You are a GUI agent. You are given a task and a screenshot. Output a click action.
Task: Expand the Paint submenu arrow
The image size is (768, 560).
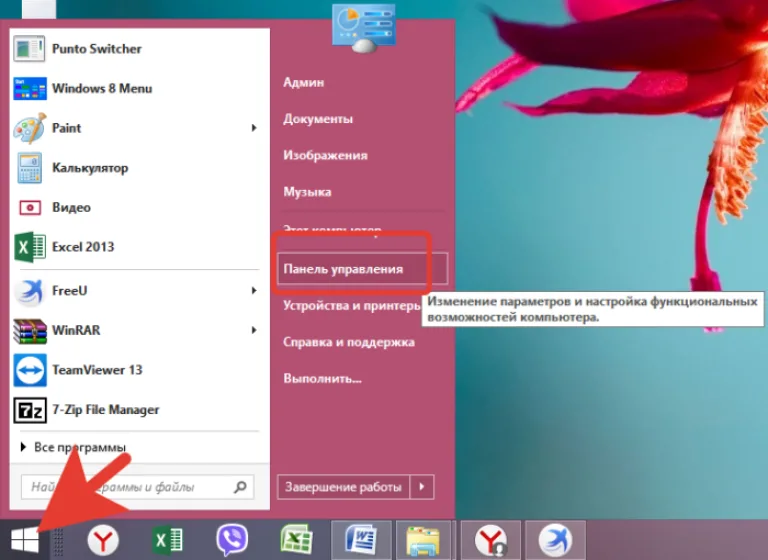[254, 128]
